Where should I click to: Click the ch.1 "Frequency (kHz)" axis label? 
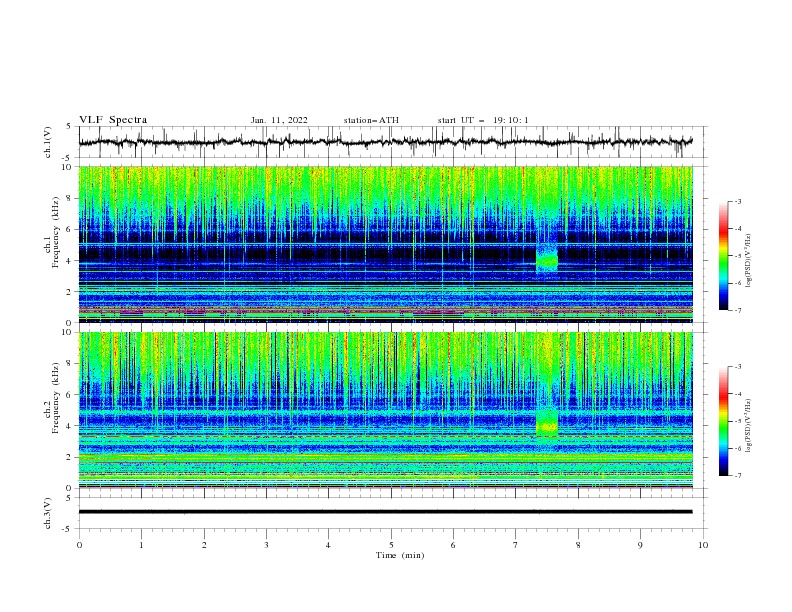(x=55, y=233)
